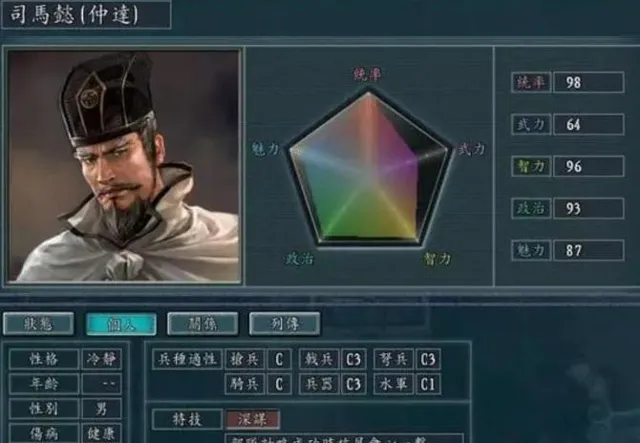Image resolution: width=640 pixels, height=443 pixels.
Task: Select the 智力 value field showing 96
Action: 589,166
